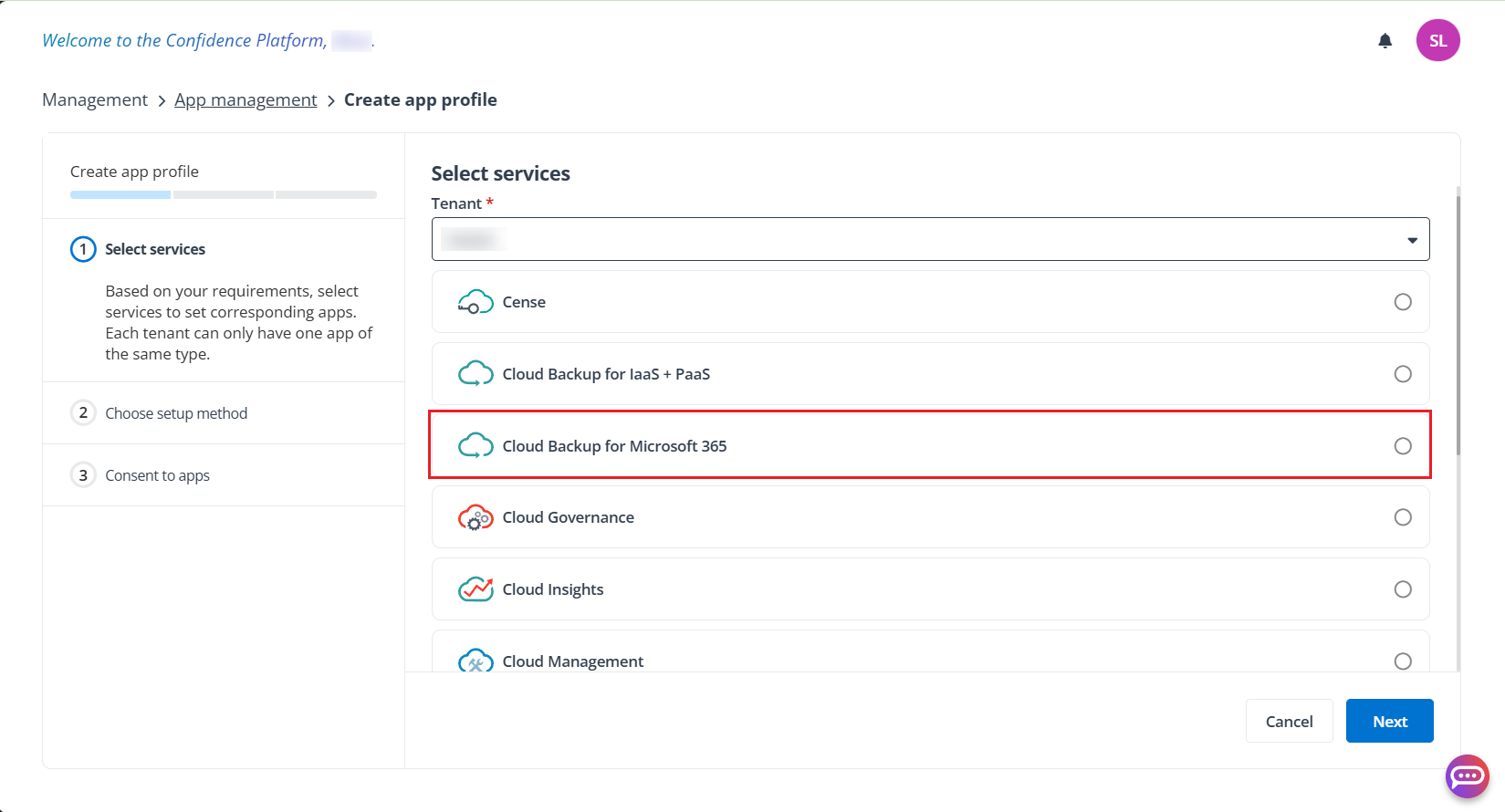
Task: Select the Cense radio button
Action: click(1403, 302)
